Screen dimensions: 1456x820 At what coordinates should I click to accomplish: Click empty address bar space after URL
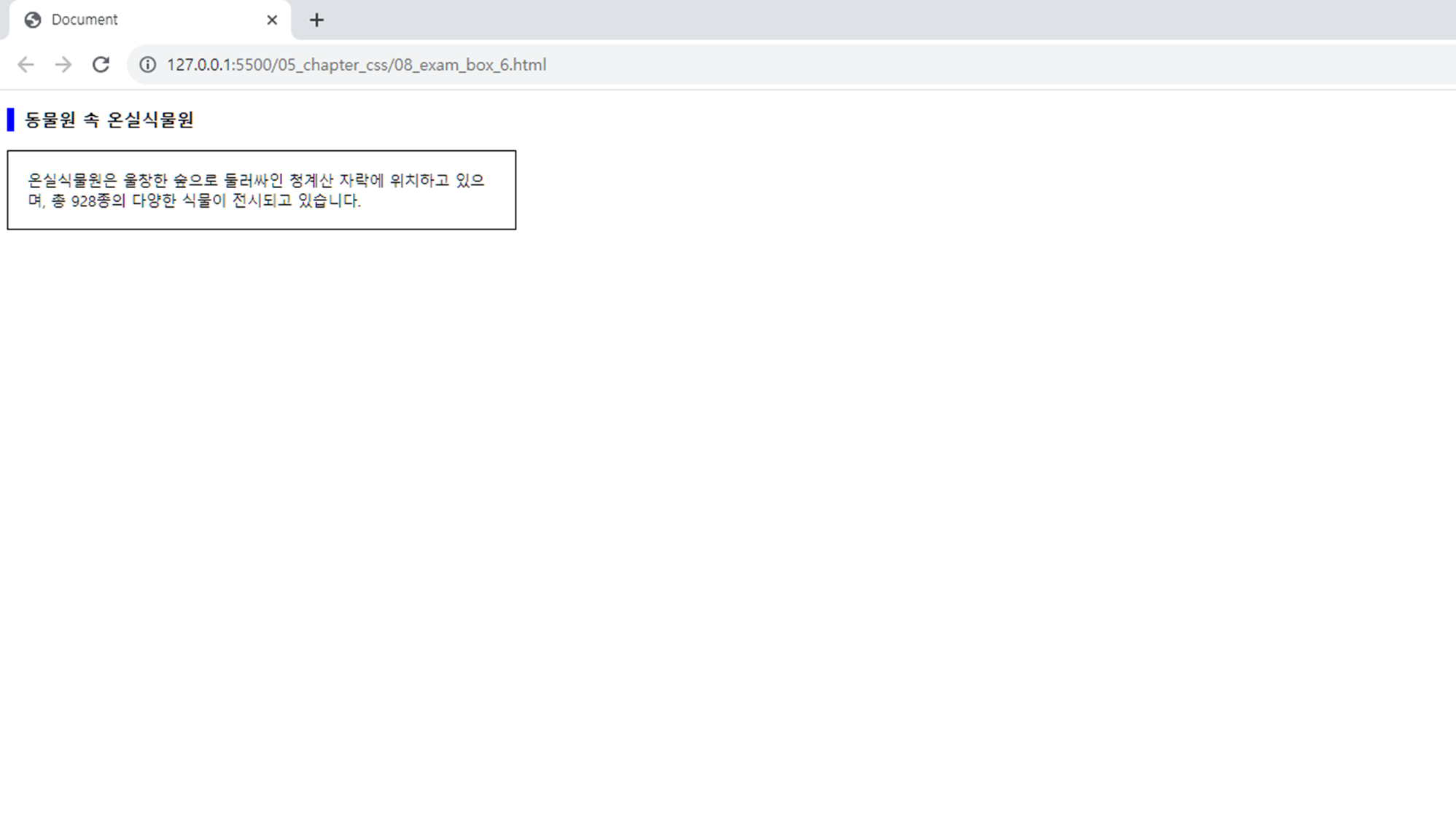tap(948, 65)
